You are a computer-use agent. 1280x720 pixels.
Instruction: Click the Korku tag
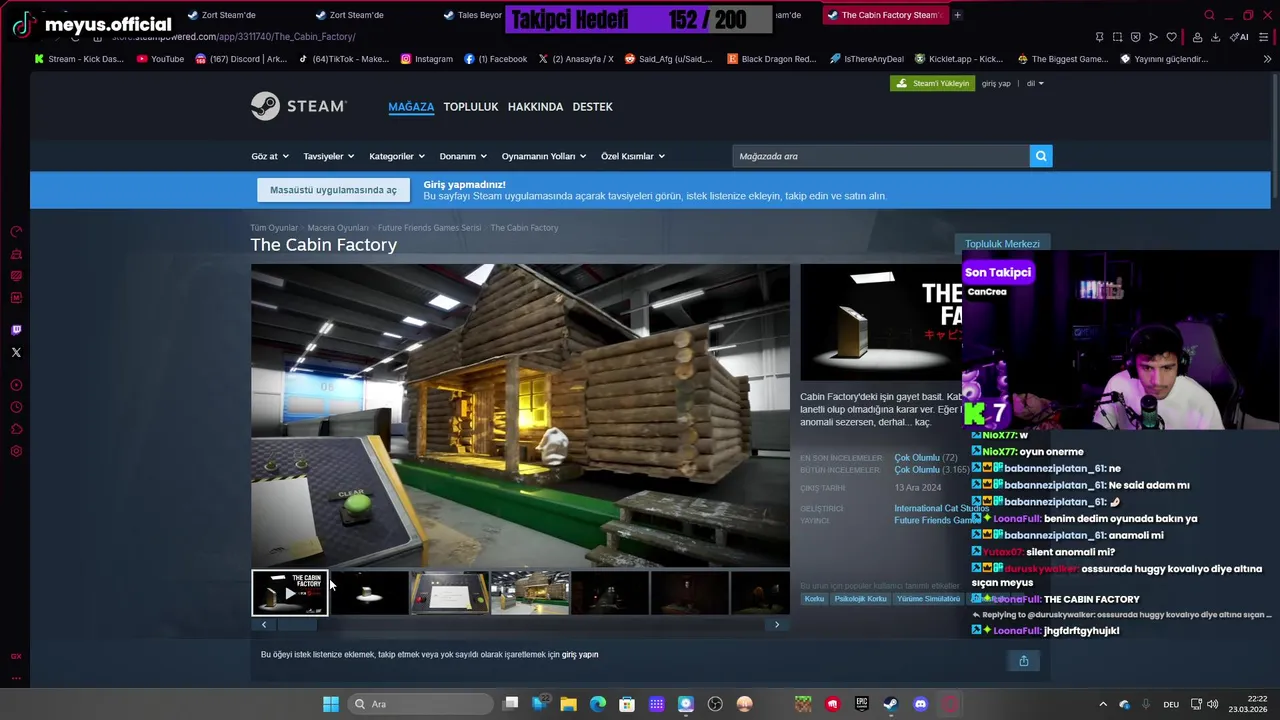click(x=814, y=599)
